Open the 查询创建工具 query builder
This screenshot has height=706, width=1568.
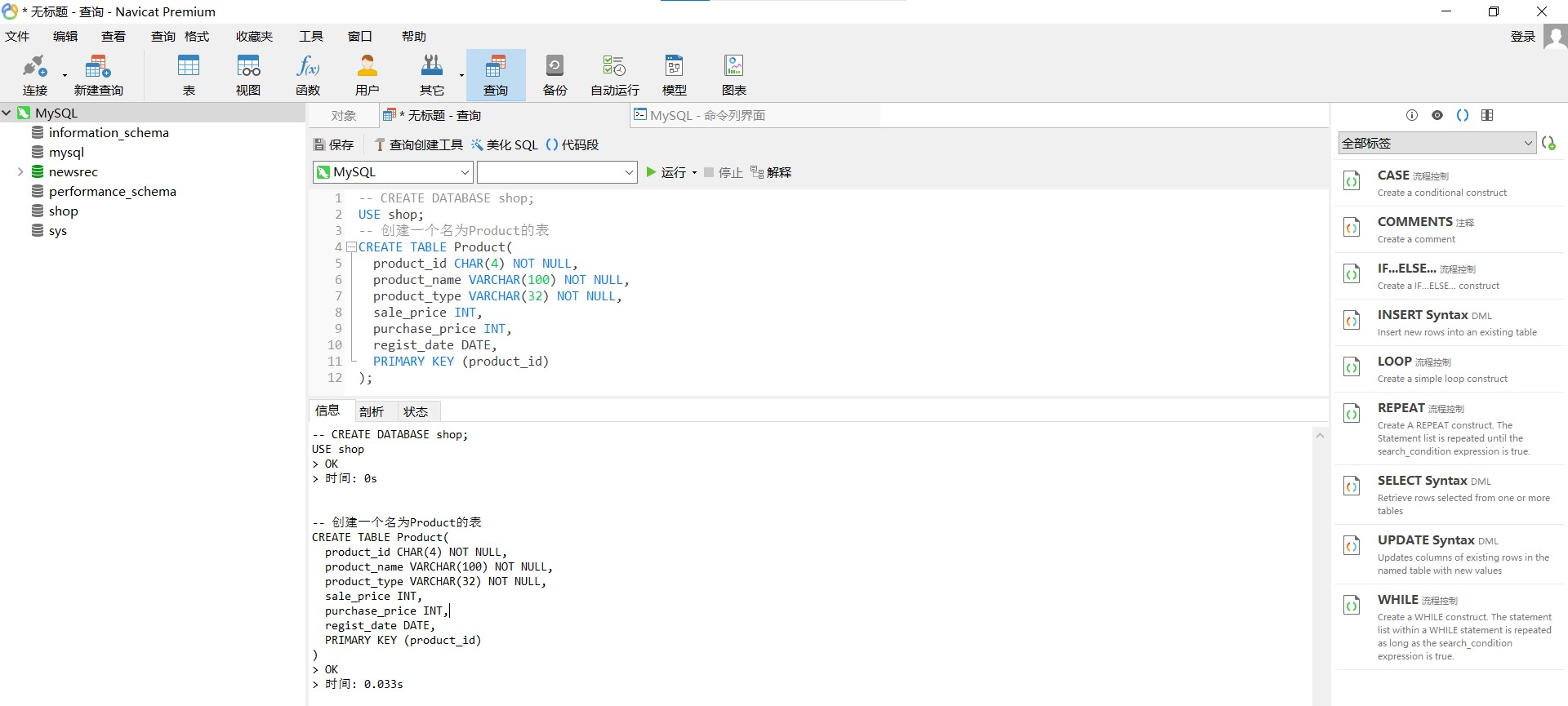click(x=418, y=144)
